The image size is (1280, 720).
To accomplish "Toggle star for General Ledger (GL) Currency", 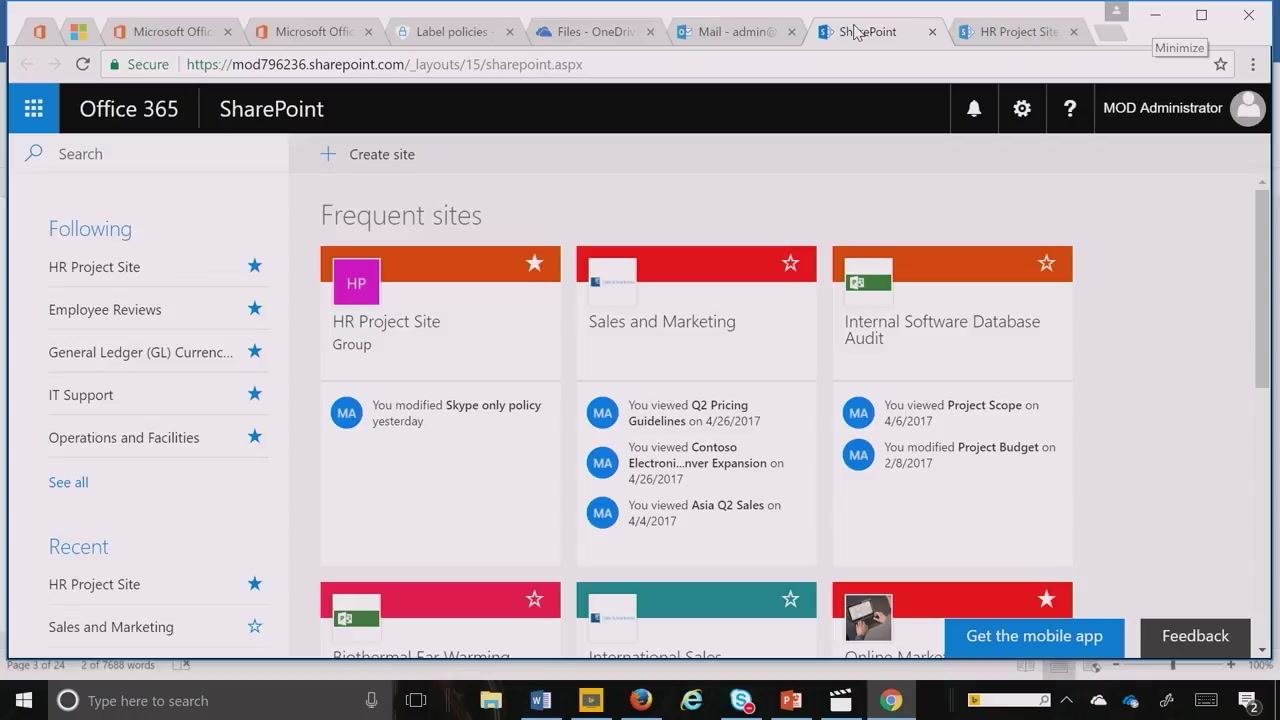I will coord(255,351).
